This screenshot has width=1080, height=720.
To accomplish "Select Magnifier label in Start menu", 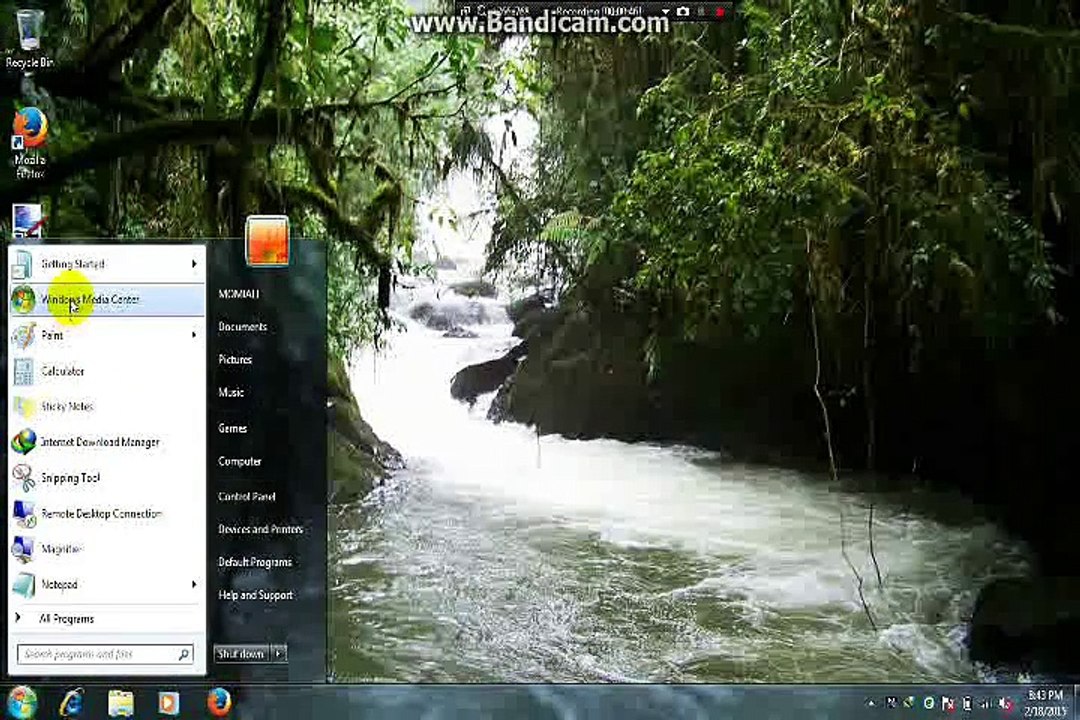I will point(61,549).
